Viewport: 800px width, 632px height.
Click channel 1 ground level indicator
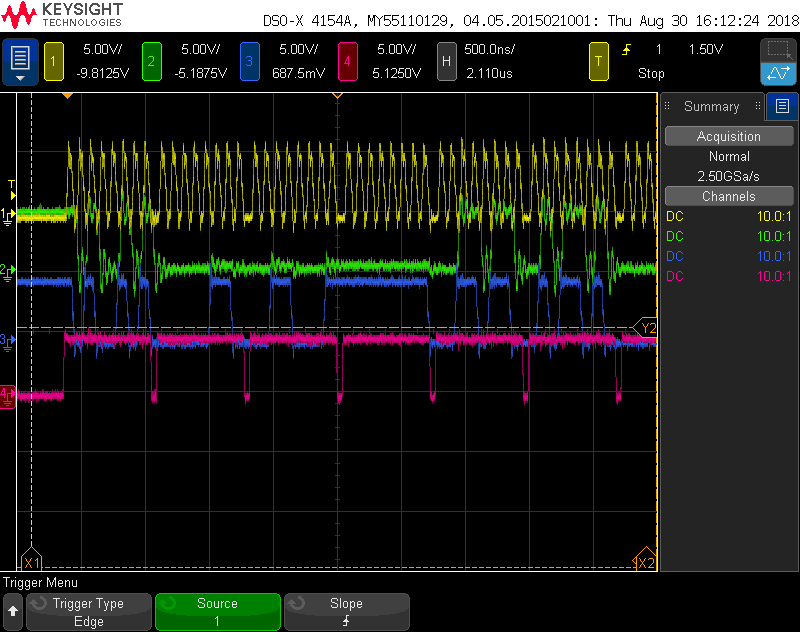point(7,216)
